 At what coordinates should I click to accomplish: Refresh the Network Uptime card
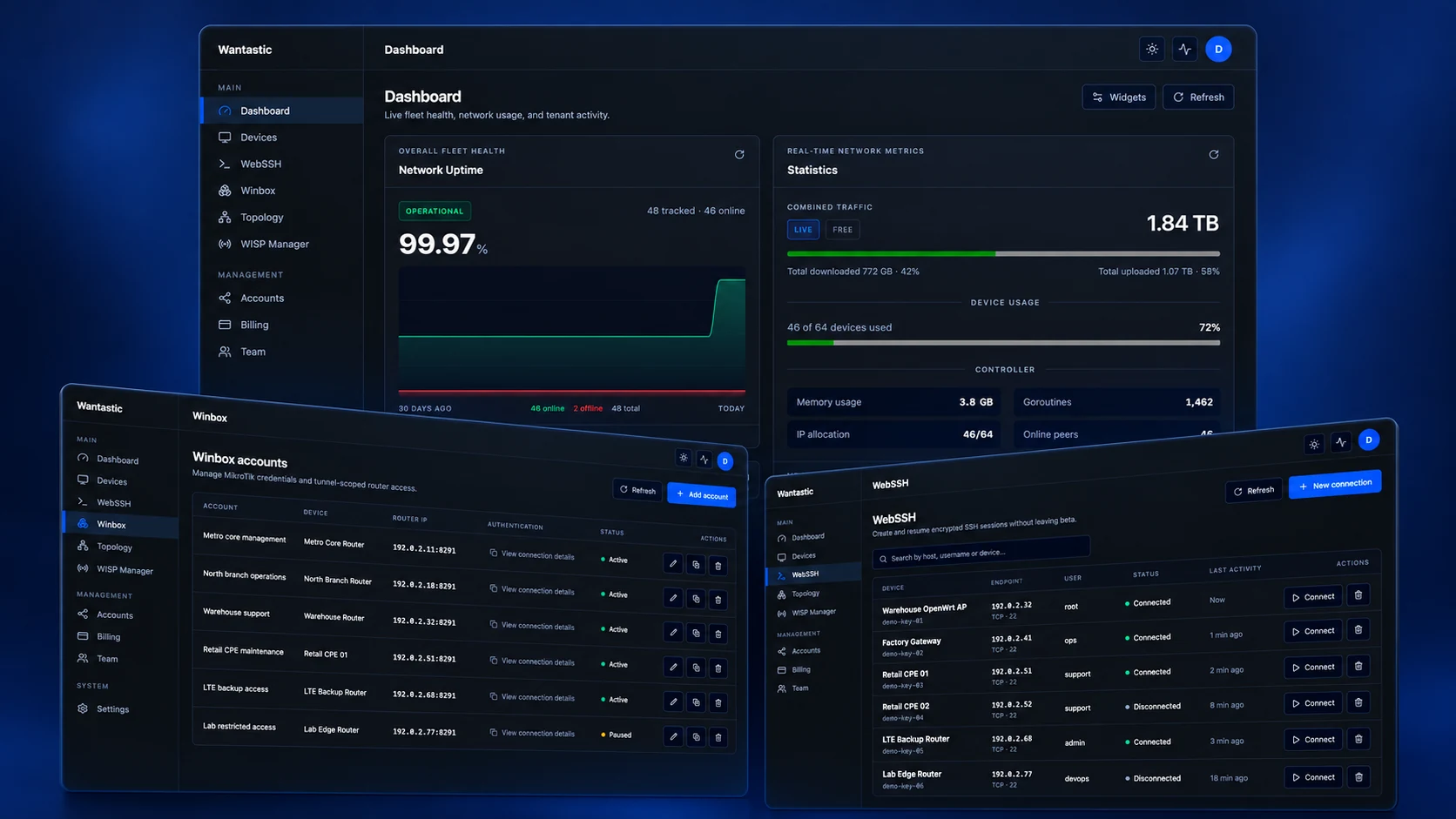pos(739,155)
